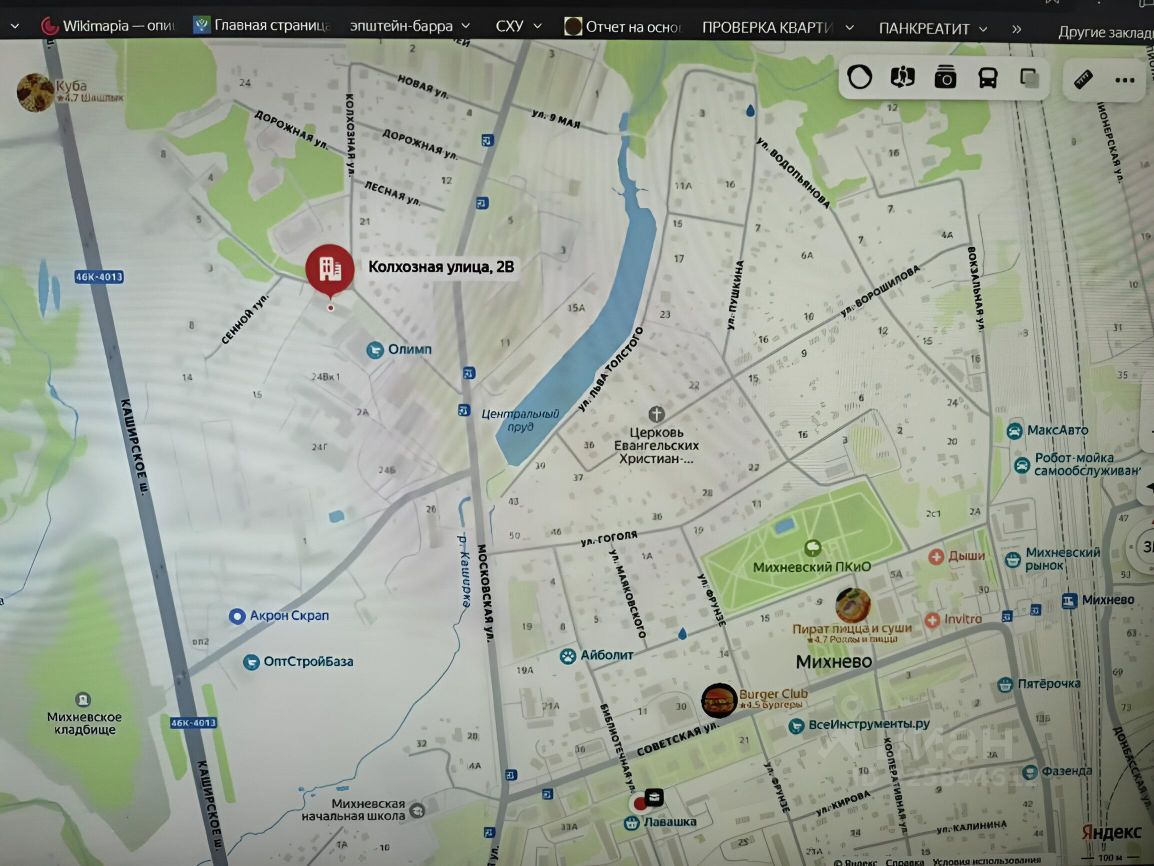Click the Центральный пруд label

pos(520,420)
